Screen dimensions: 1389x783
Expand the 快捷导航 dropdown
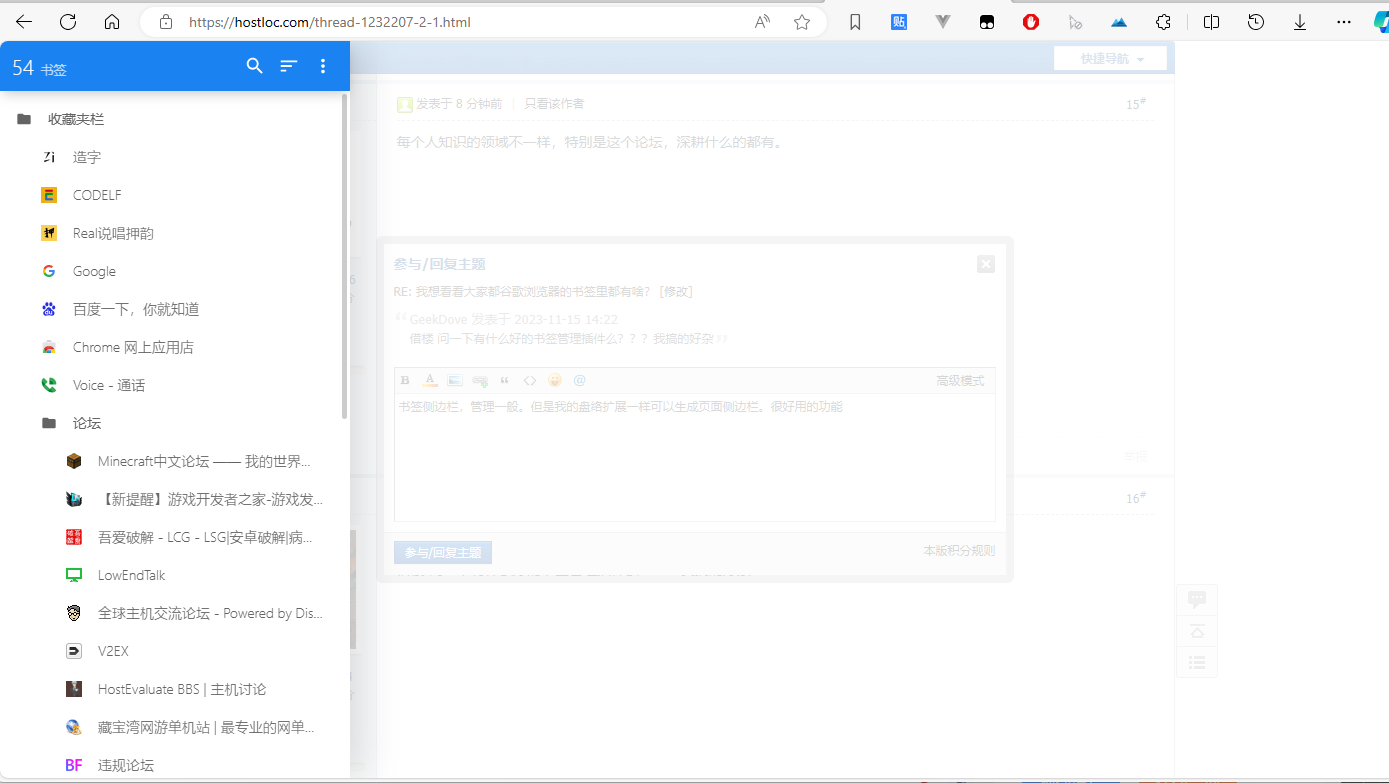click(x=1110, y=59)
